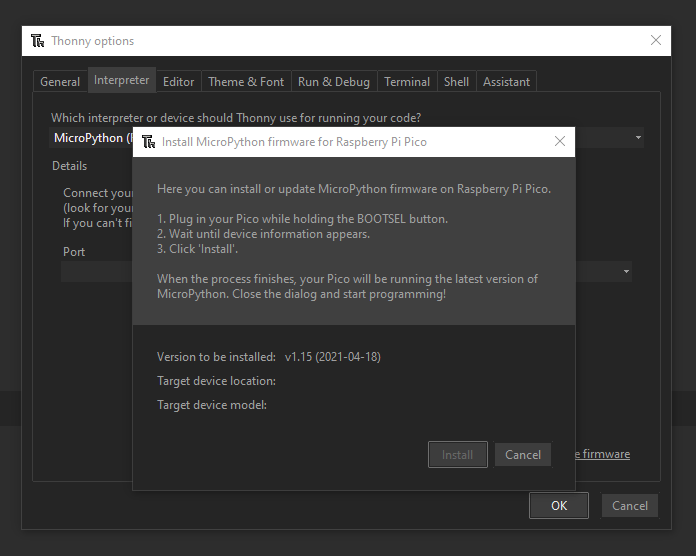Switch to the Shell tab
Image resolution: width=696 pixels, height=556 pixels.
[456, 82]
